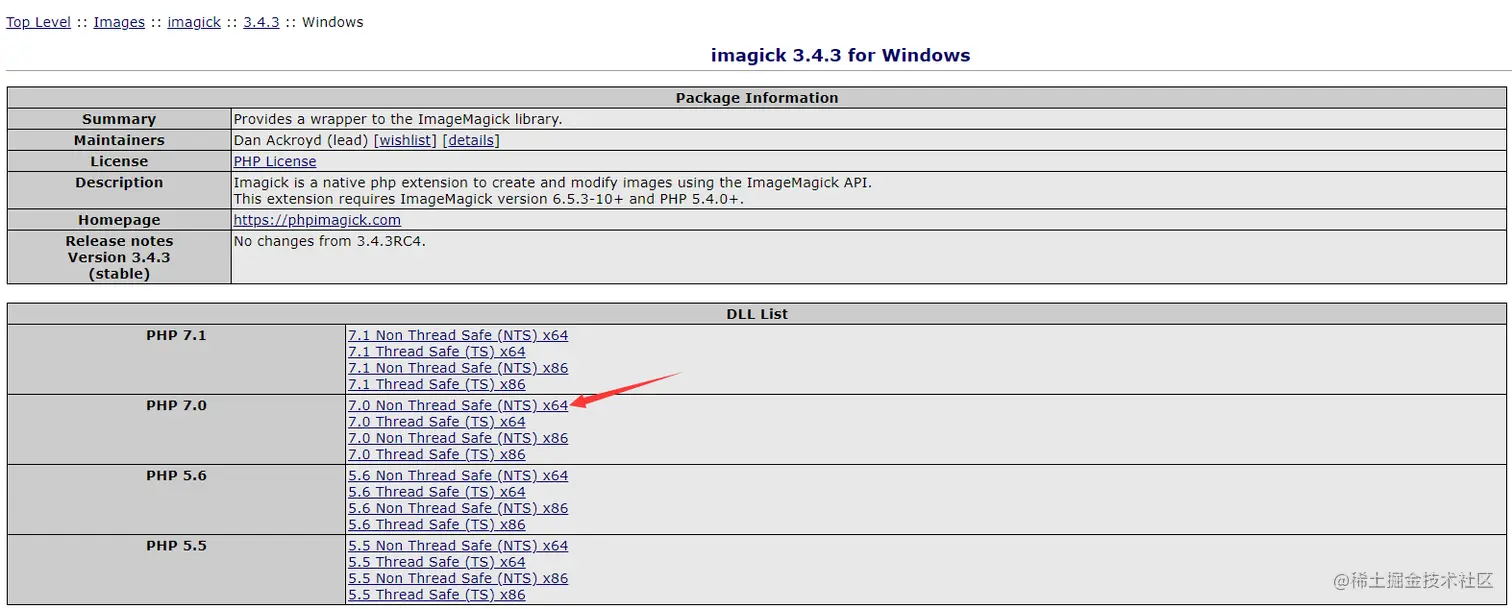Screen dimensions: 1512x609
Task: Download 5.5 Thread Safe (TS) x86
Action: coord(437,594)
